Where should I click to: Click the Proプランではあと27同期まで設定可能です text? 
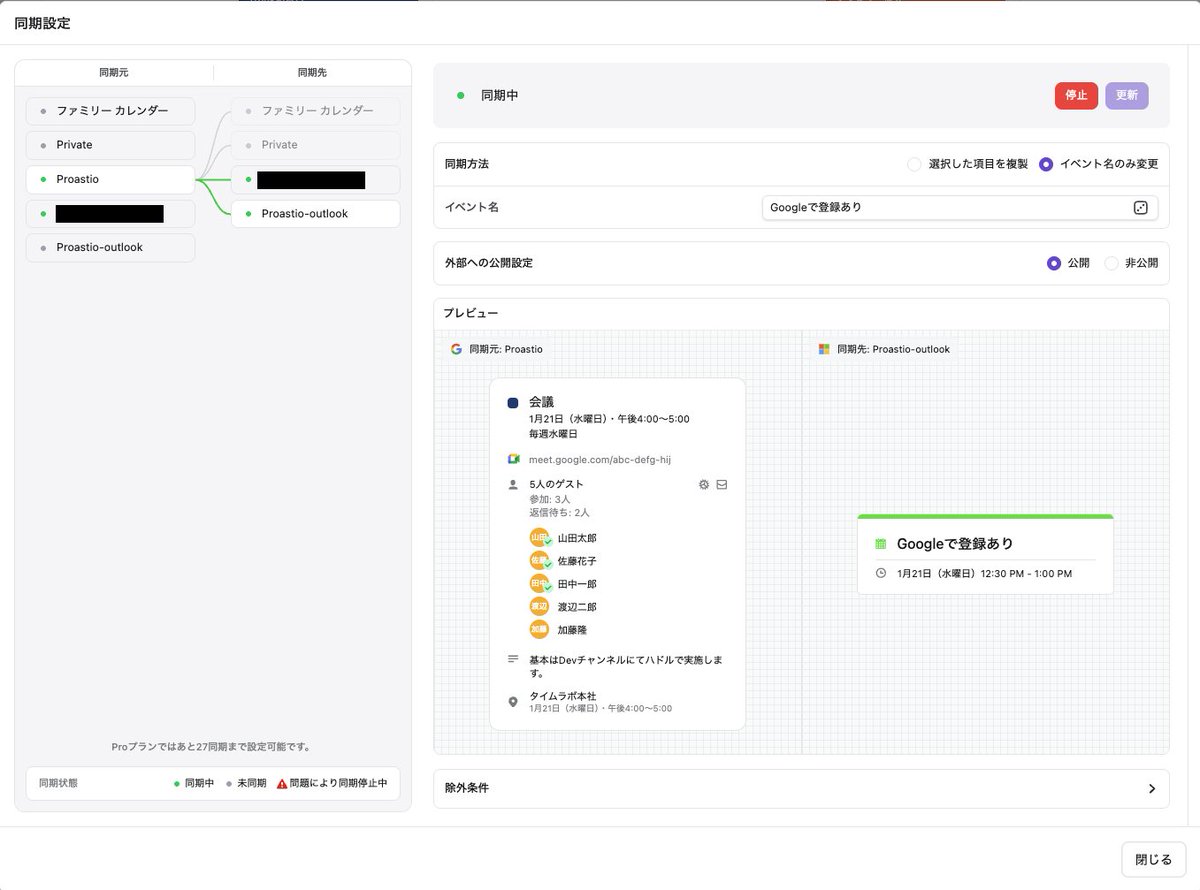click(212, 747)
